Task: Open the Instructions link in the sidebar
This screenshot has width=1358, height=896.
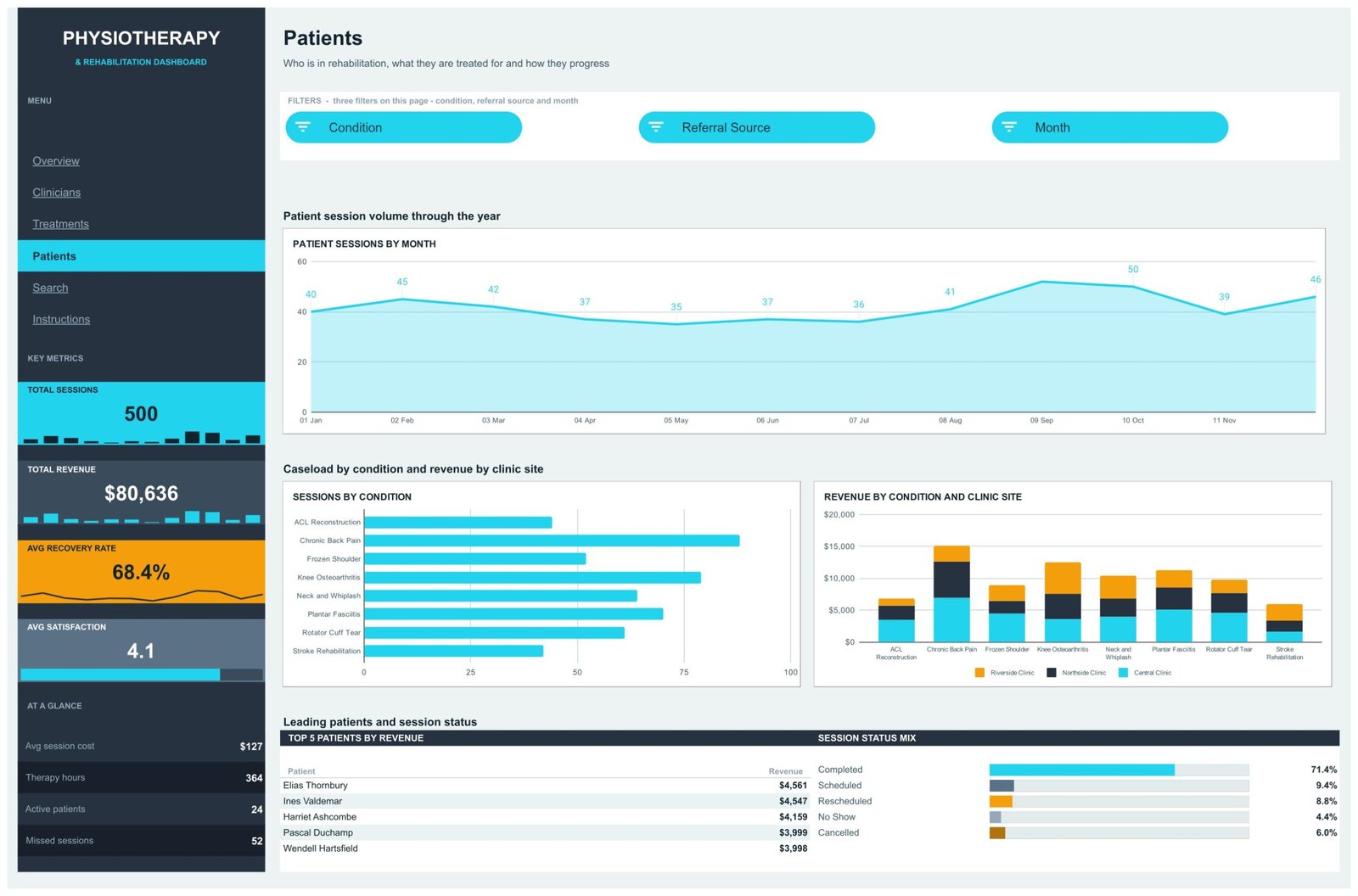Action: point(61,320)
